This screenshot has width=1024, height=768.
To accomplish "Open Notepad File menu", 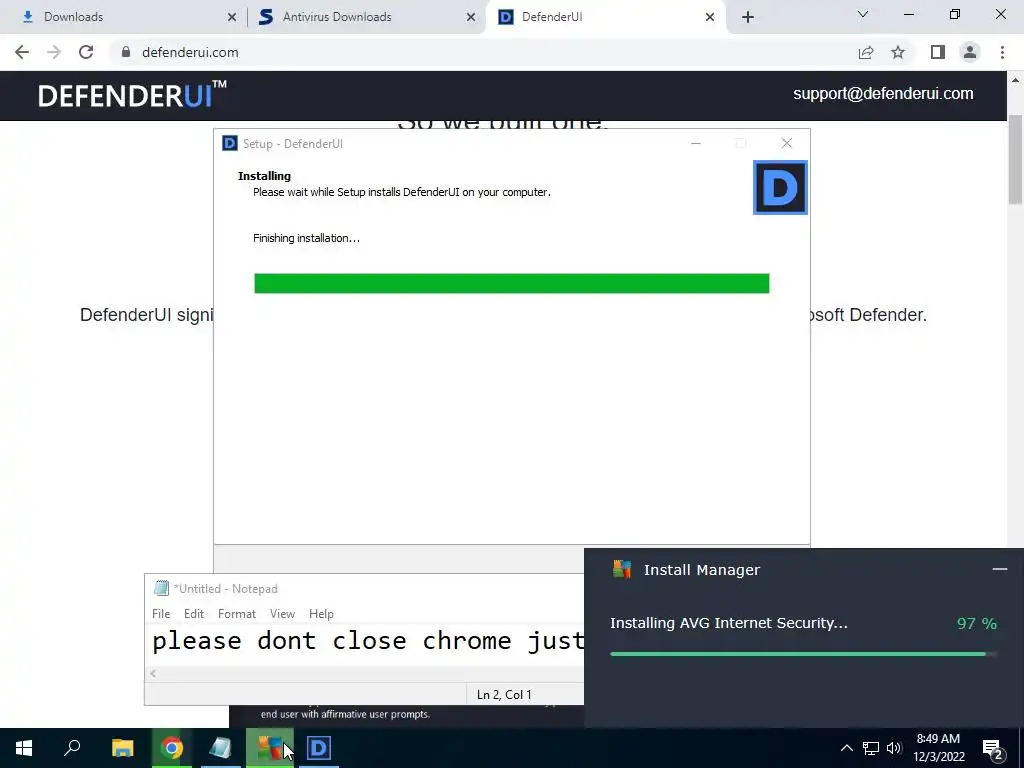I will [x=161, y=614].
